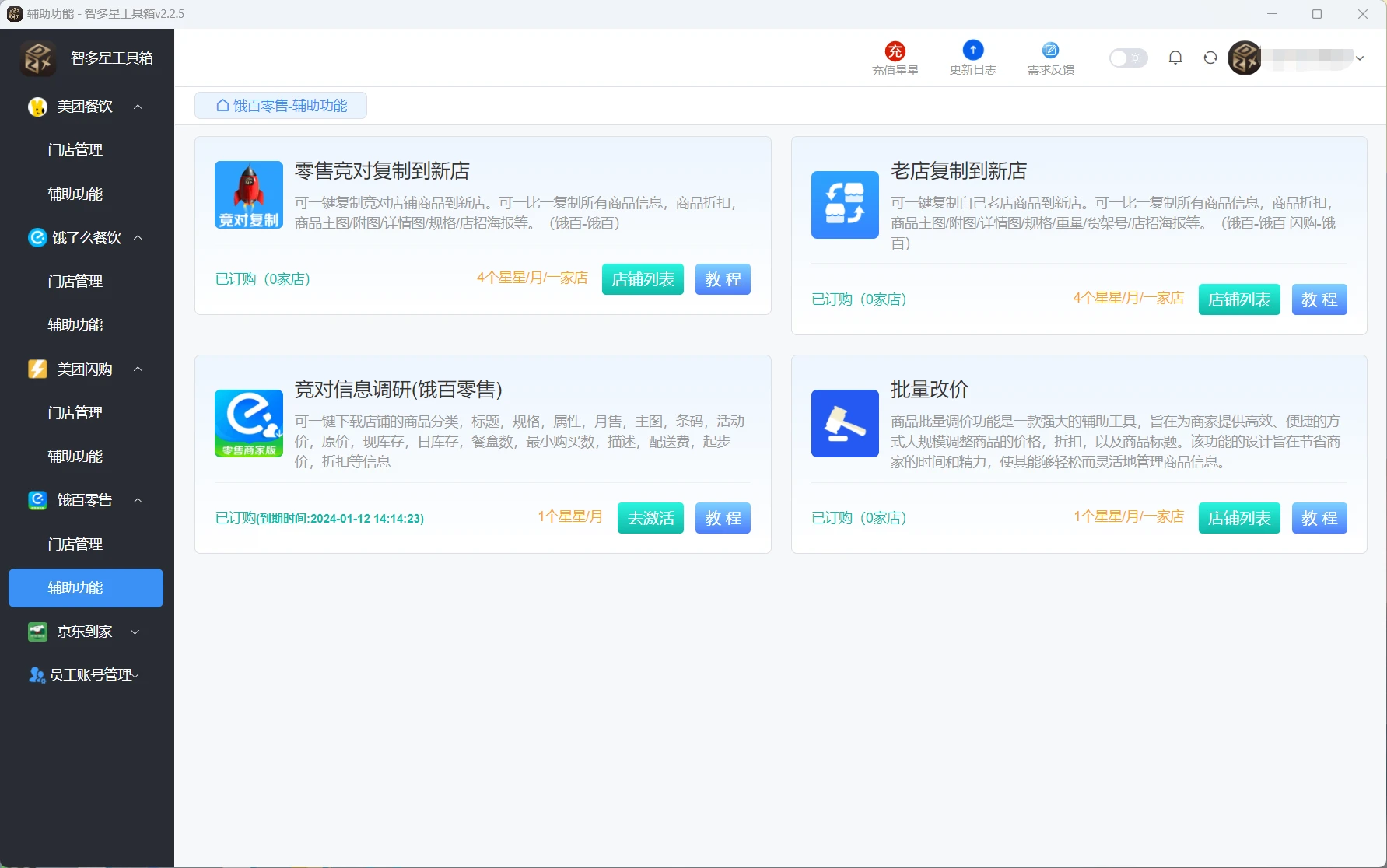Click 4个星星/月/一家店 price in 老店复制 card
The width and height of the screenshot is (1387, 868).
tap(1129, 298)
